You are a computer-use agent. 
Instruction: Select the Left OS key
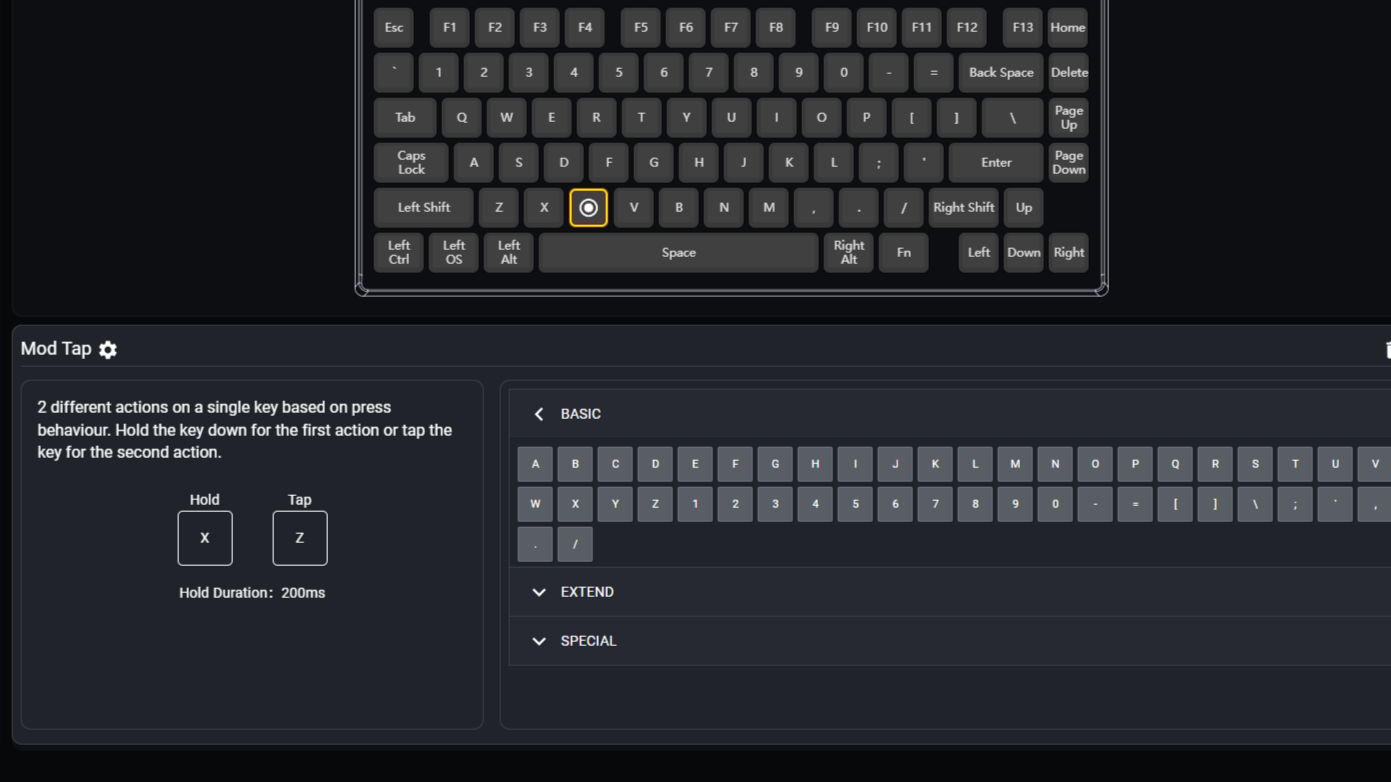pos(453,253)
